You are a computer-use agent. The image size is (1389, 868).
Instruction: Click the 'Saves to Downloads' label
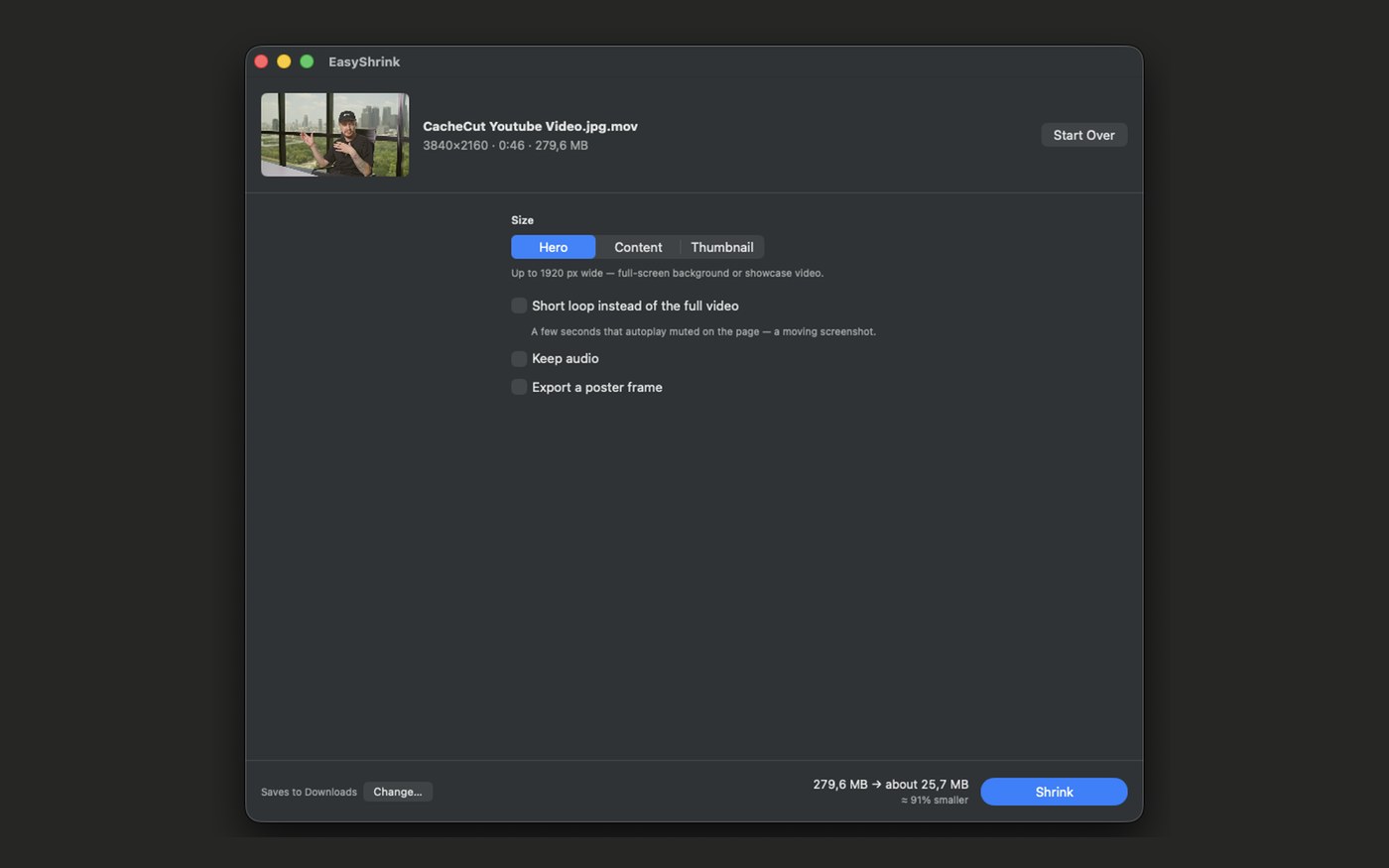[x=309, y=792]
